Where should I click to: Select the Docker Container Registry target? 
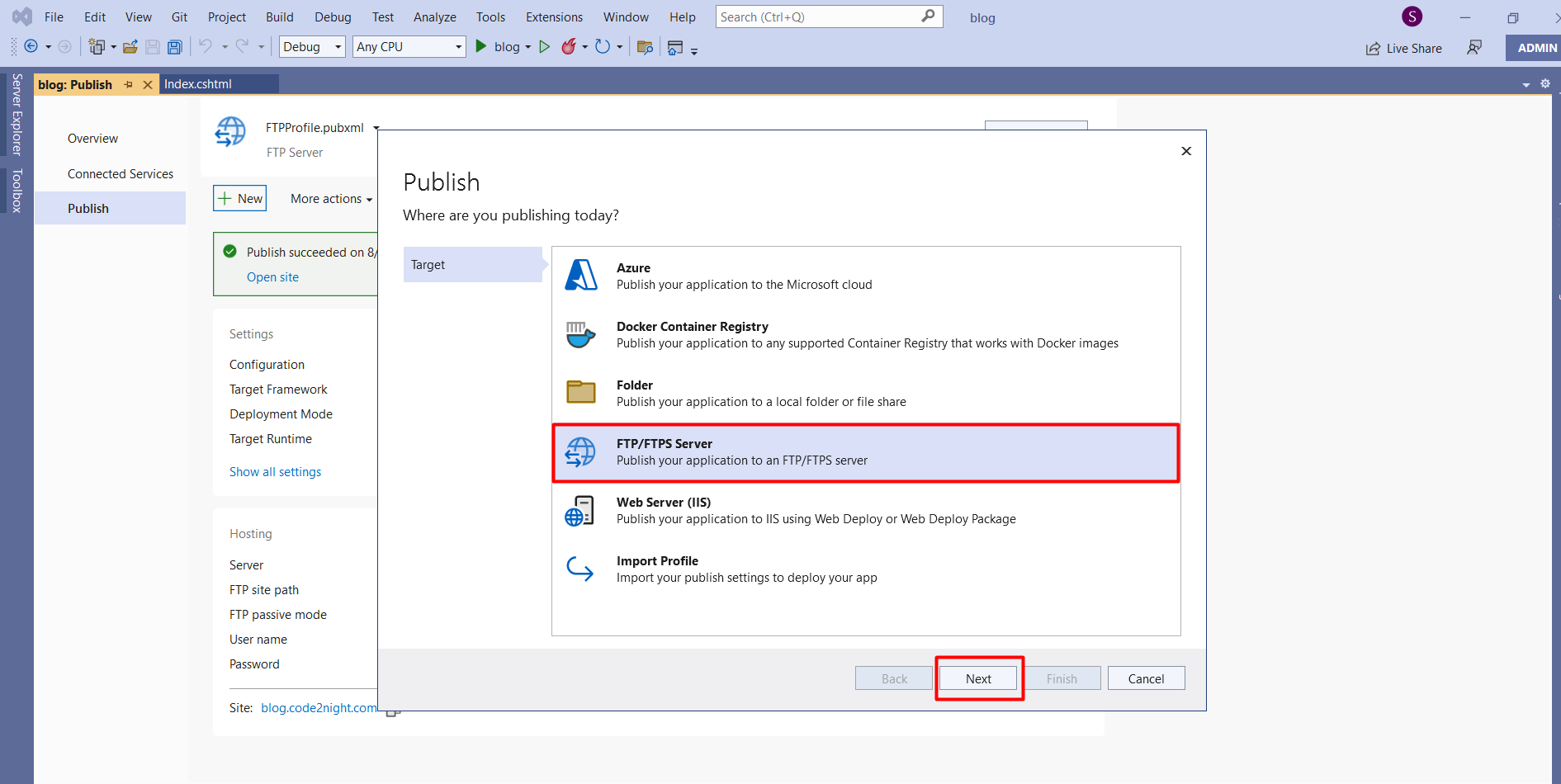[866, 334]
